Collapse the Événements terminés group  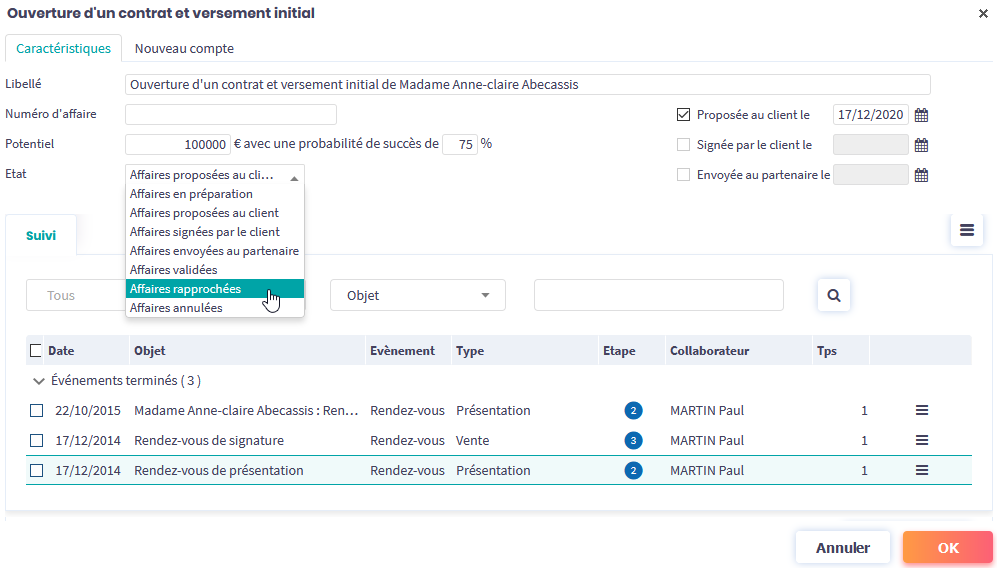point(39,381)
